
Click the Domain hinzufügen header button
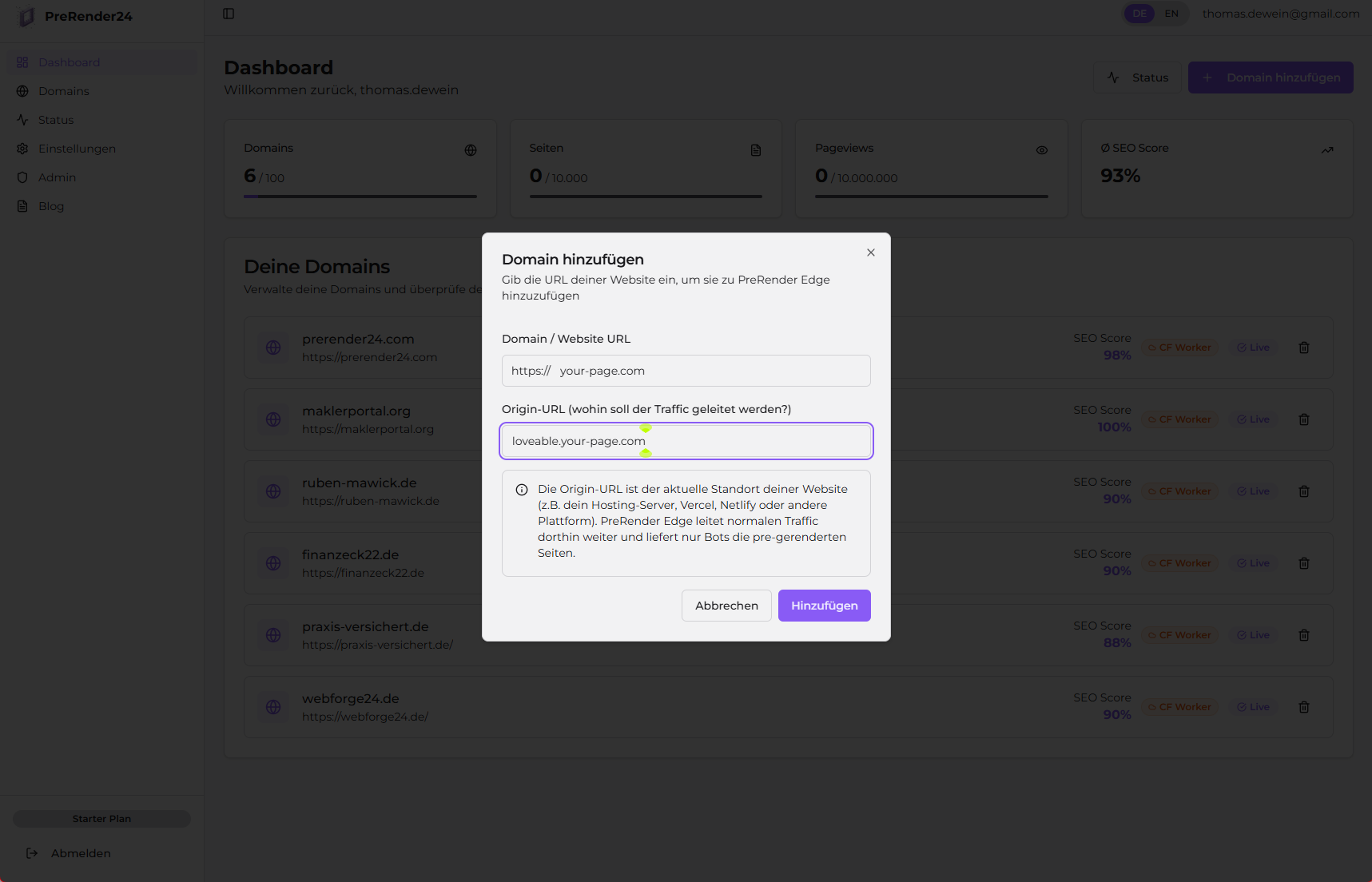coord(1271,77)
